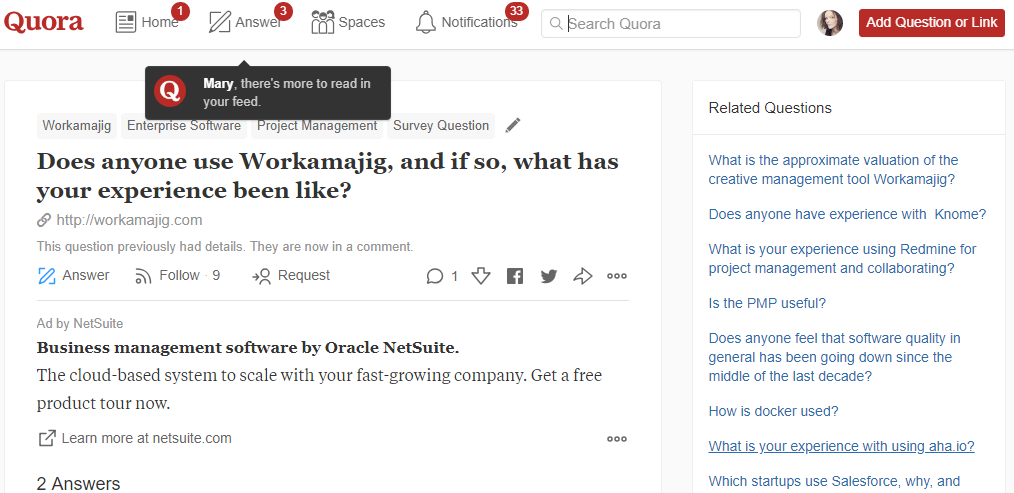Open the 'Is the PMP useful?' question

pyautogui.click(x=767, y=303)
